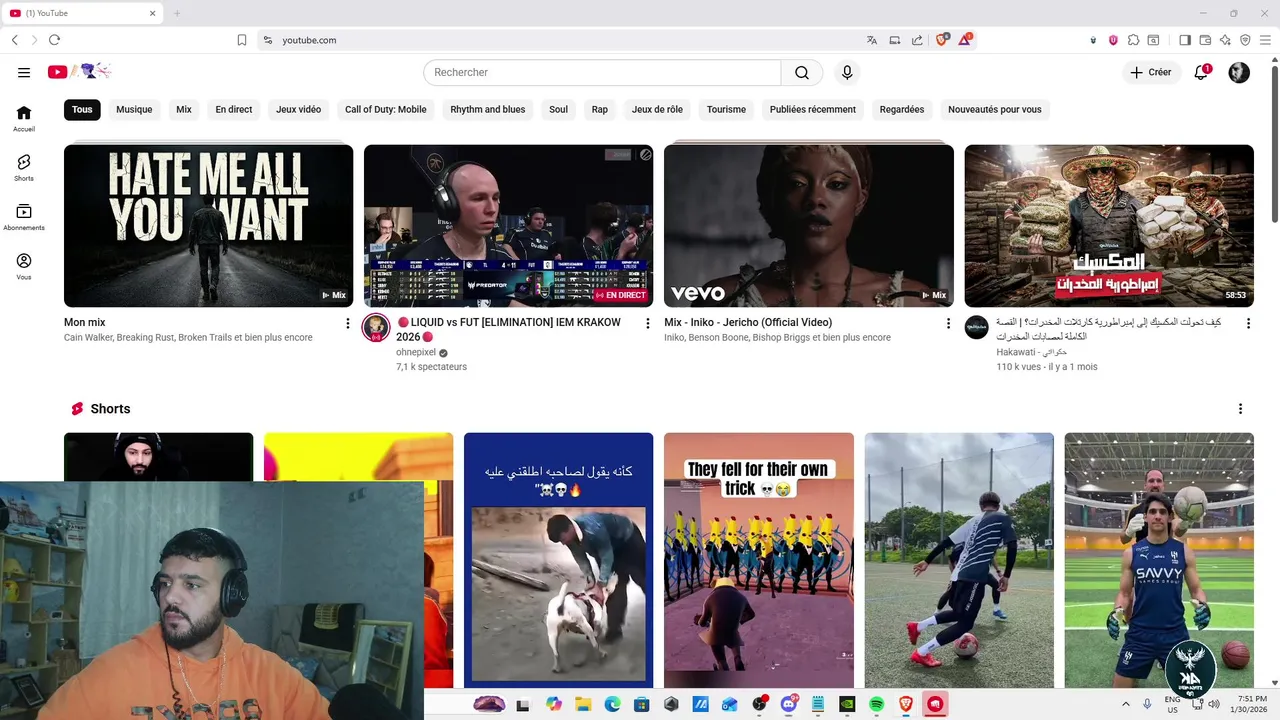Viewport: 1280px width, 720px height.
Task: Select the En direct filter chip
Action: (x=234, y=109)
